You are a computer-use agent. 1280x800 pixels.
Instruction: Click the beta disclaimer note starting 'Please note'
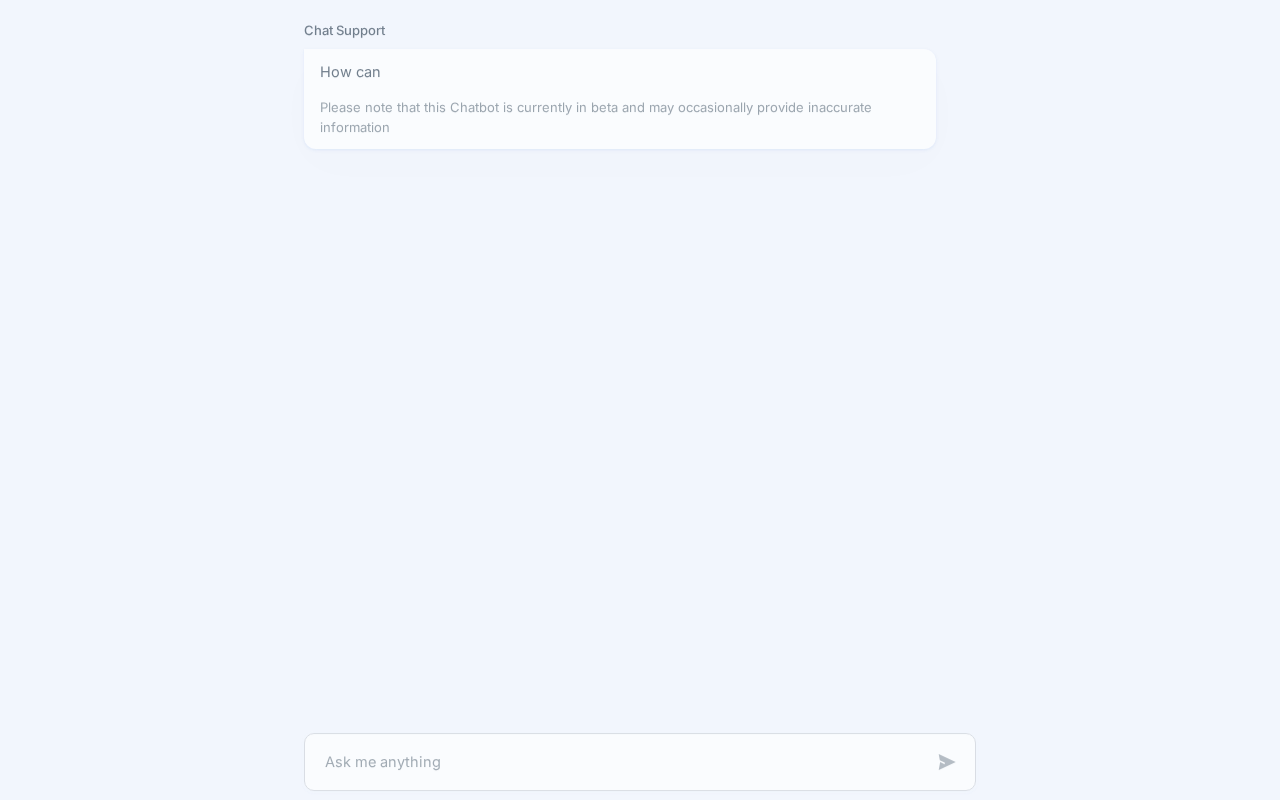[x=596, y=117]
